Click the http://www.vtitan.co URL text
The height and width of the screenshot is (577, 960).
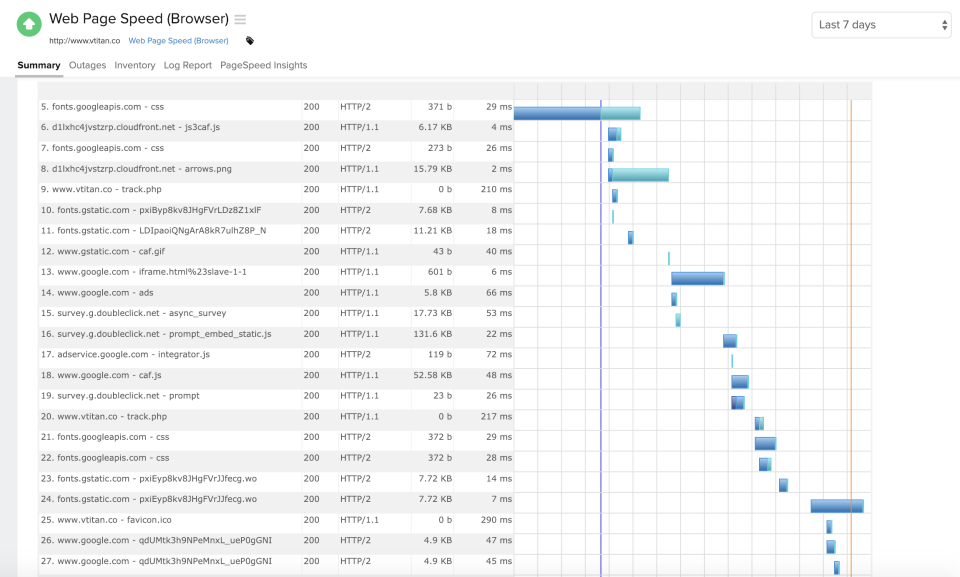pos(84,41)
